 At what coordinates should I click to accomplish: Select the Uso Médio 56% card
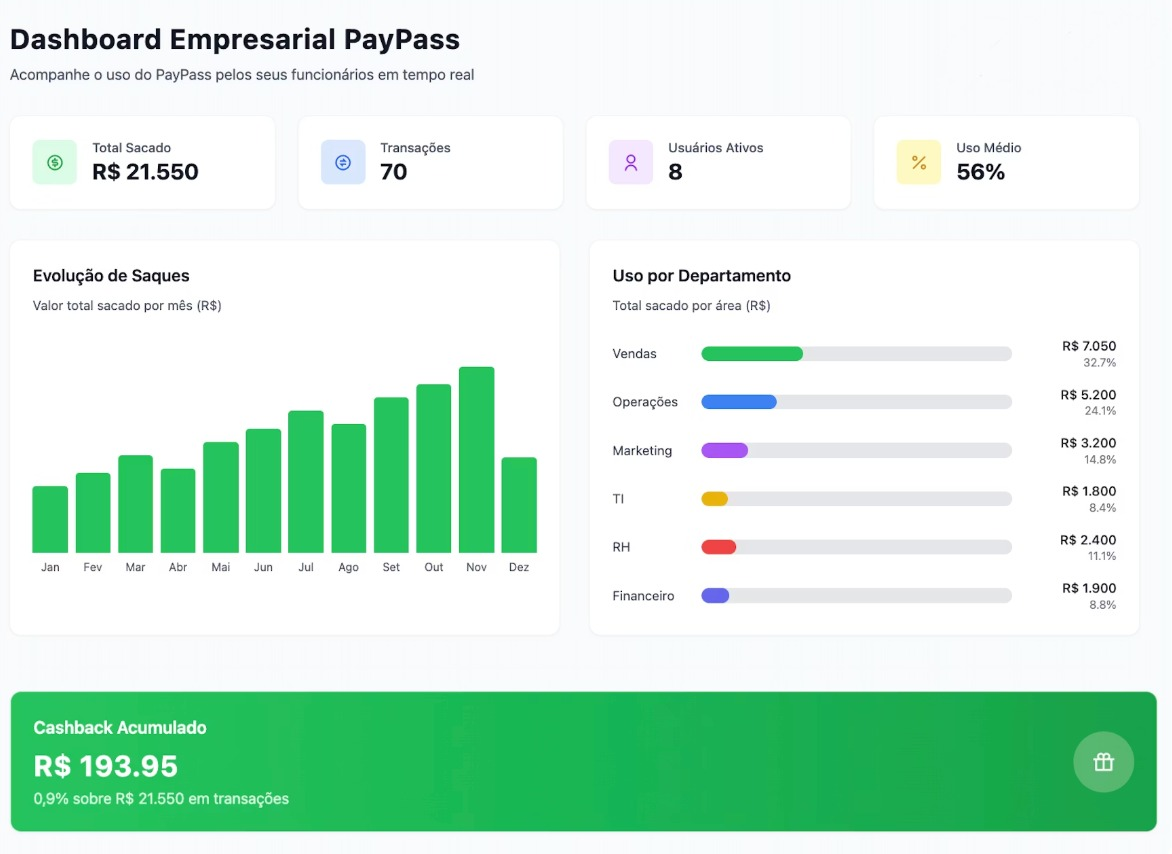[1006, 161]
